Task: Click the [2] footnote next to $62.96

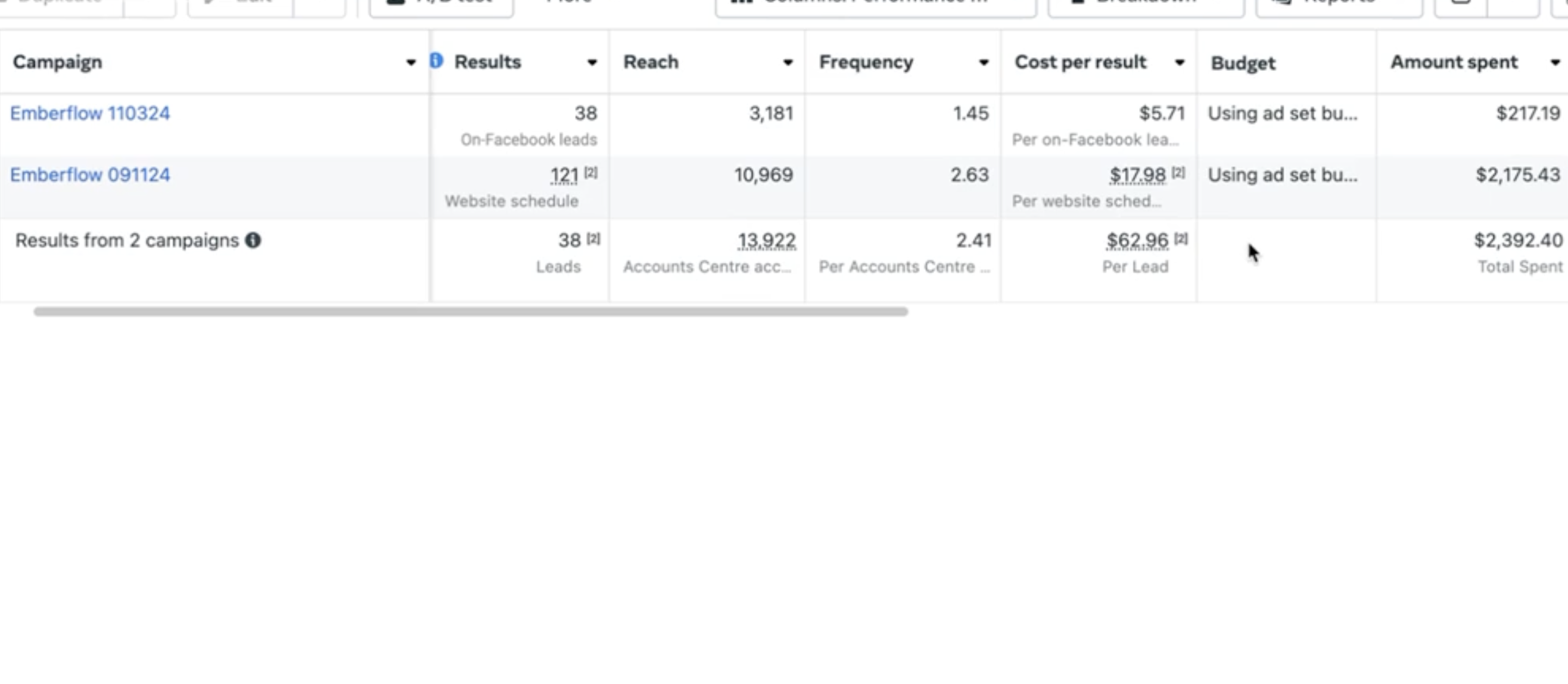Action: pyautogui.click(x=1181, y=238)
